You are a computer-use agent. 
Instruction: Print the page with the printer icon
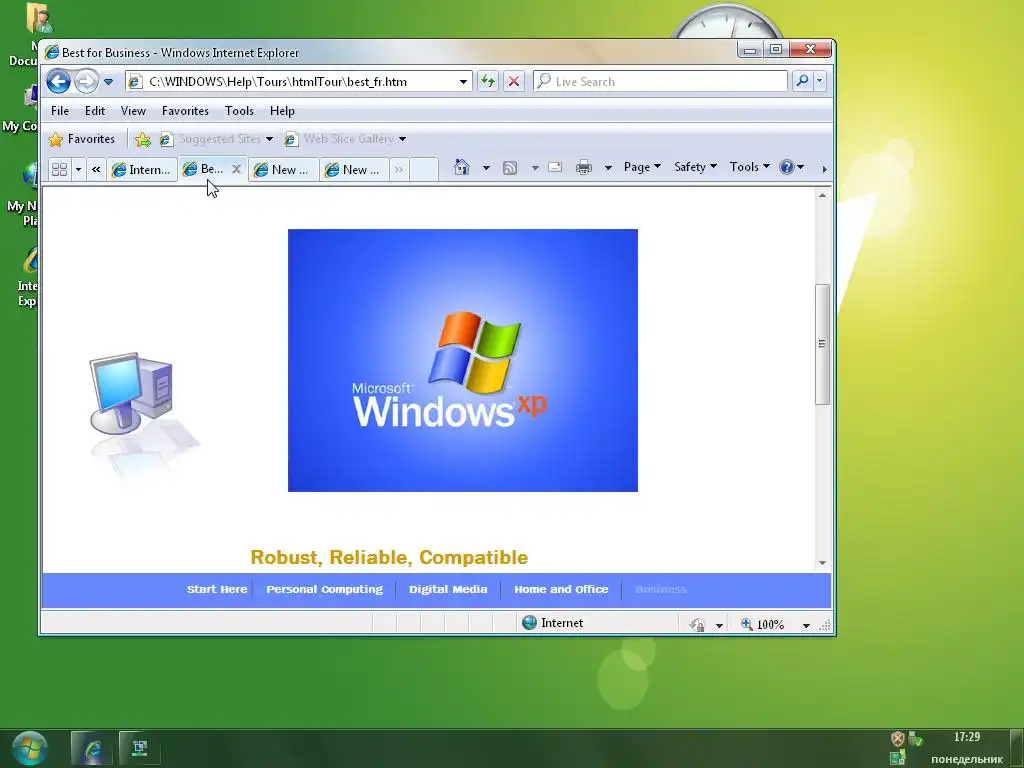coord(584,167)
